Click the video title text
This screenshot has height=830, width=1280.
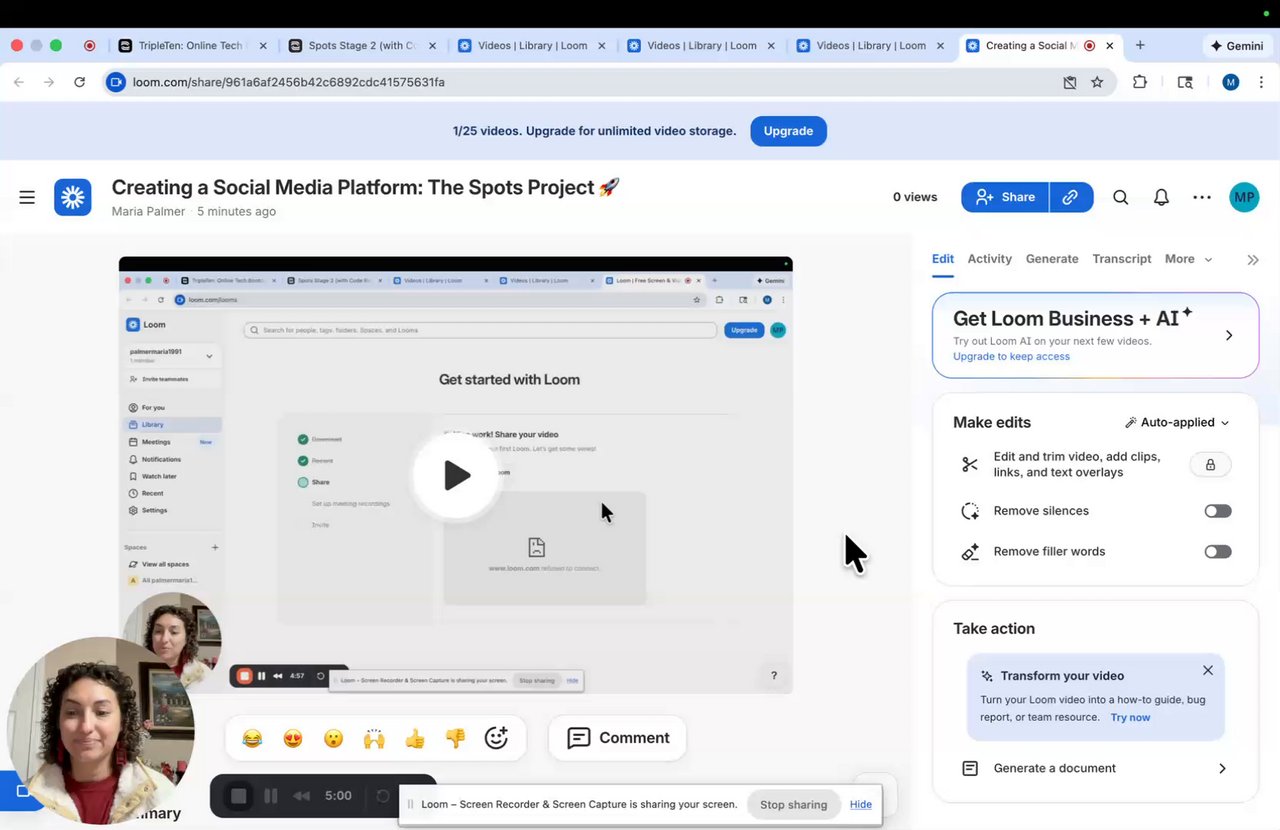tap(366, 187)
